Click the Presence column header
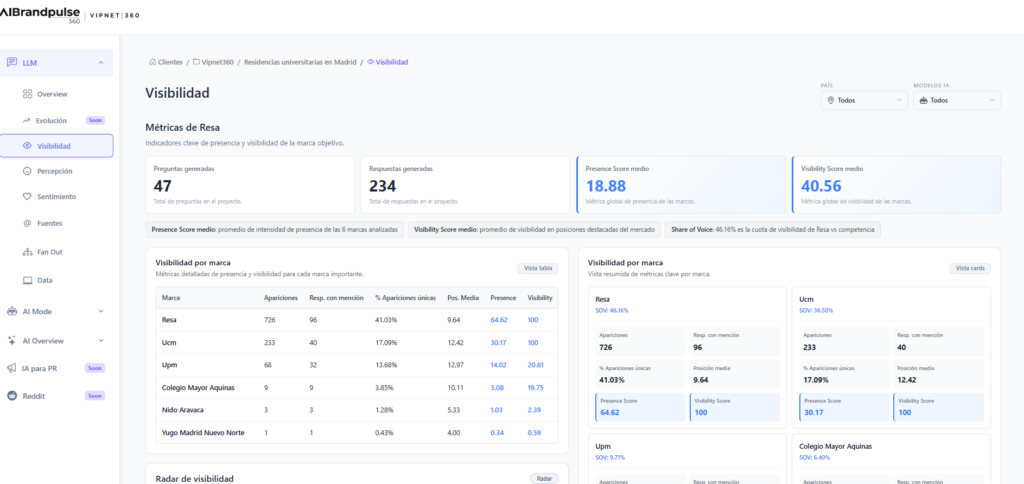 point(503,298)
